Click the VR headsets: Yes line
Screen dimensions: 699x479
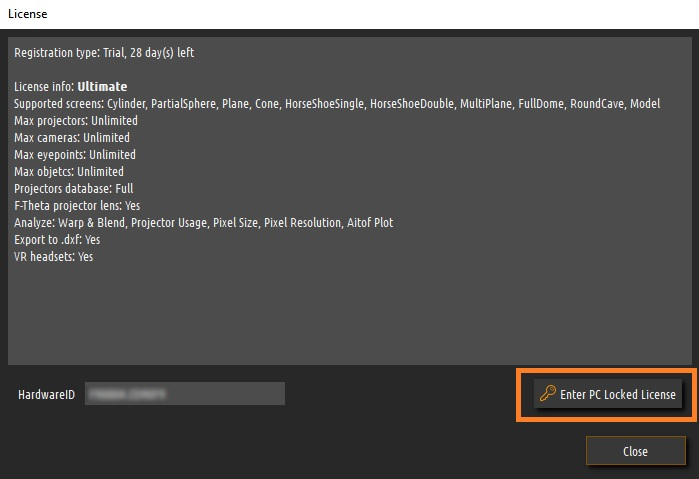pos(53,256)
